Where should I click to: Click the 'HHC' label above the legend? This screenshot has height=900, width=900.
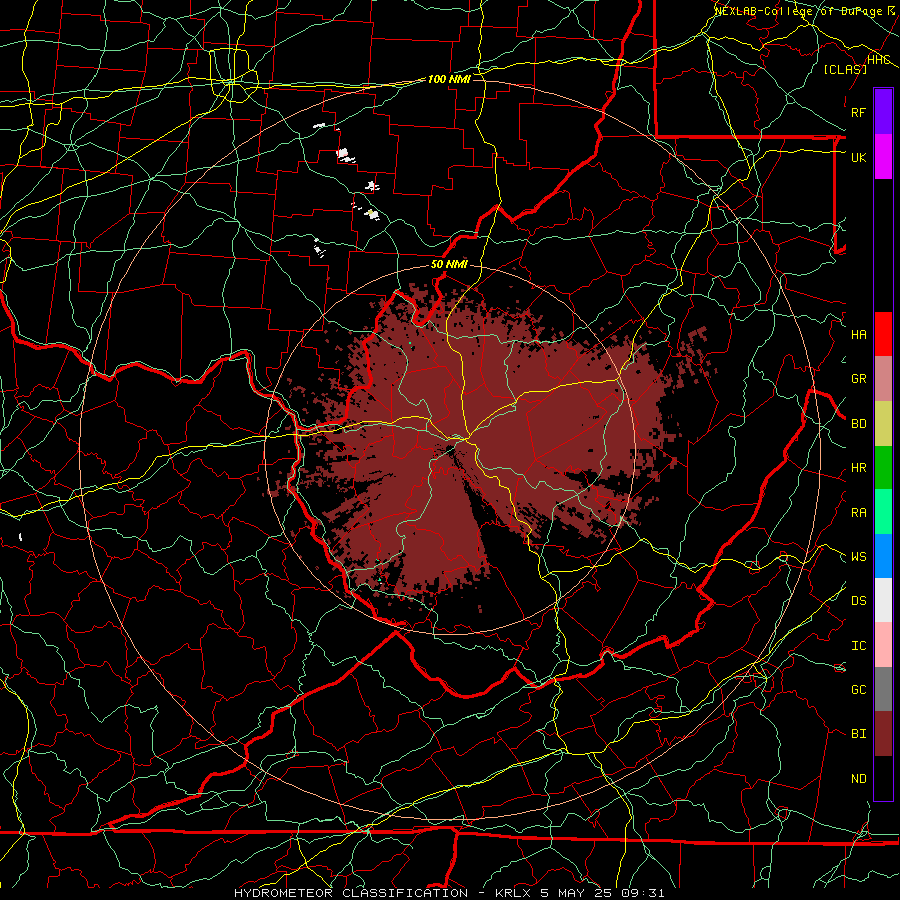(x=878, y=59)
